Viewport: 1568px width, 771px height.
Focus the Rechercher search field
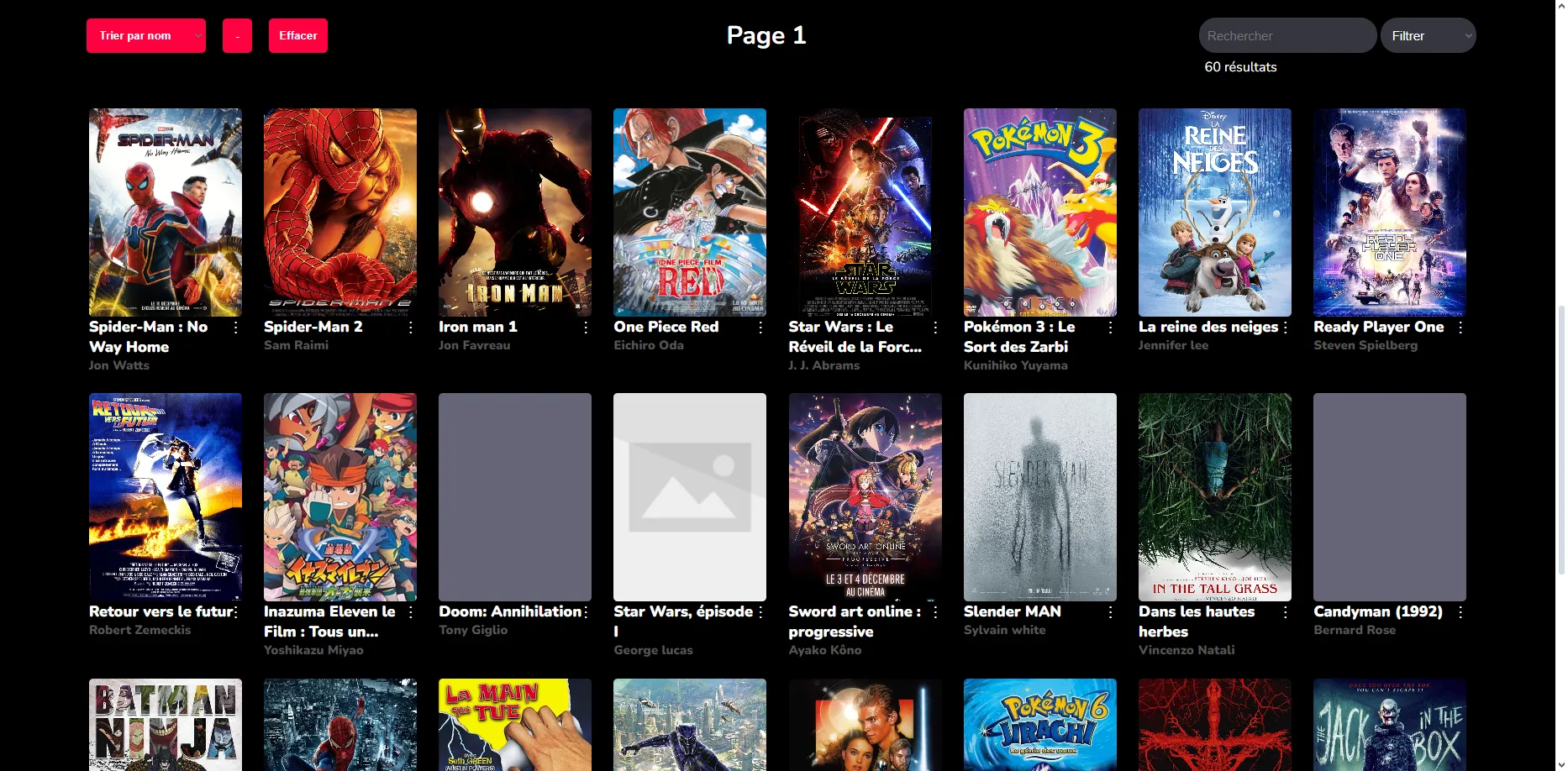click(1287, 35)
